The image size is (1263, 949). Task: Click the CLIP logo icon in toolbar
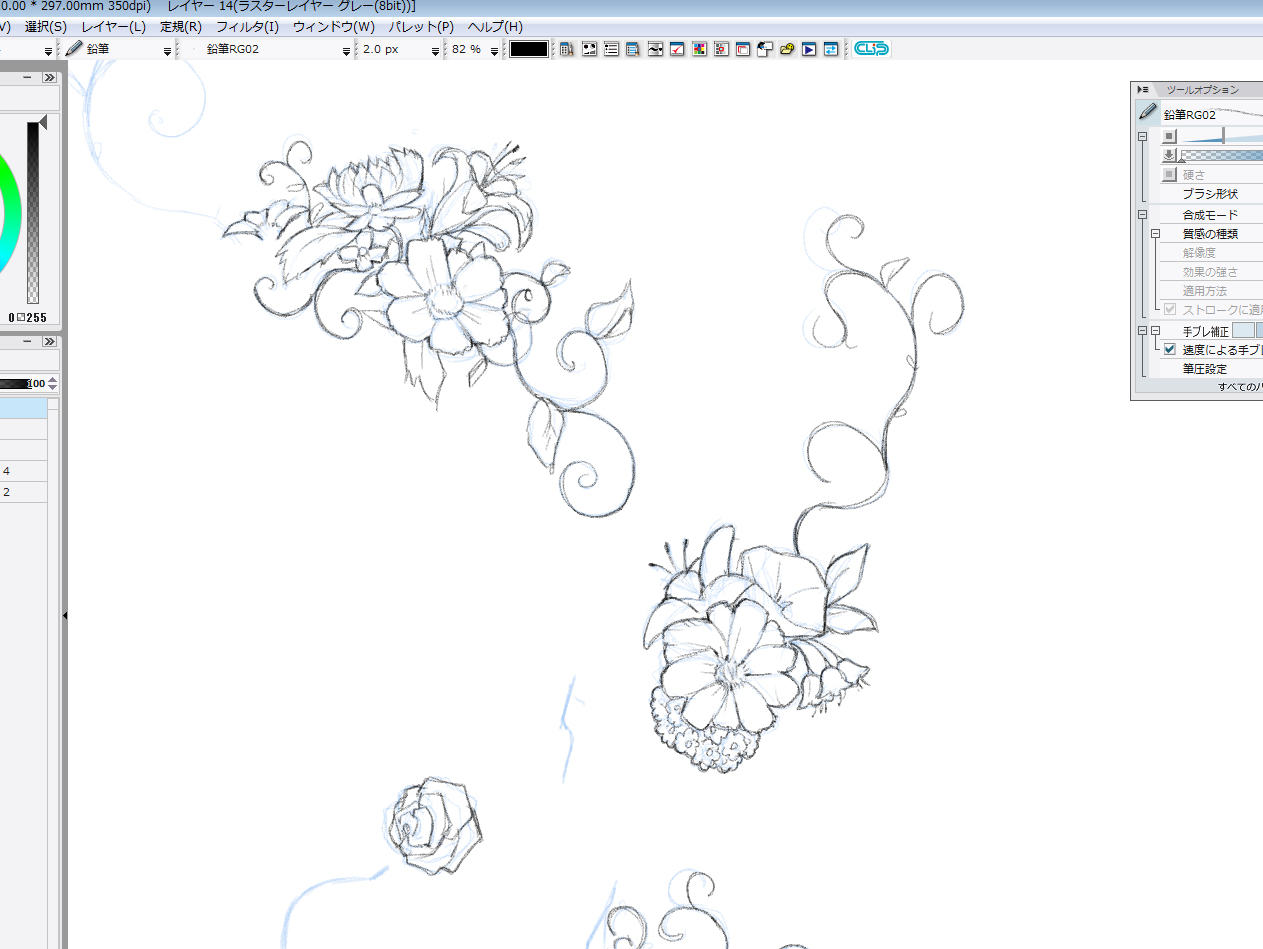tap(871, 49)
